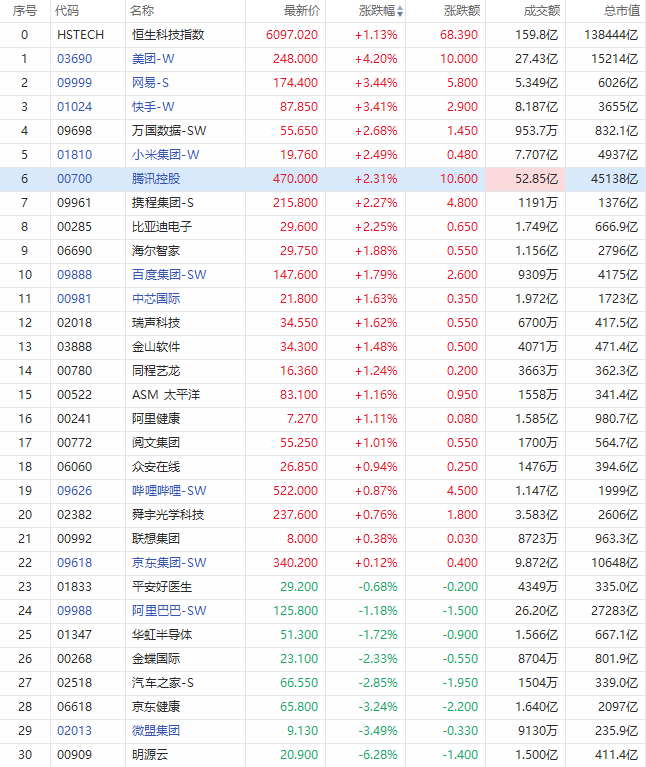Select the HSTECH code cell
This screenshot has height=767, width=646.
[x=80, y=35]
